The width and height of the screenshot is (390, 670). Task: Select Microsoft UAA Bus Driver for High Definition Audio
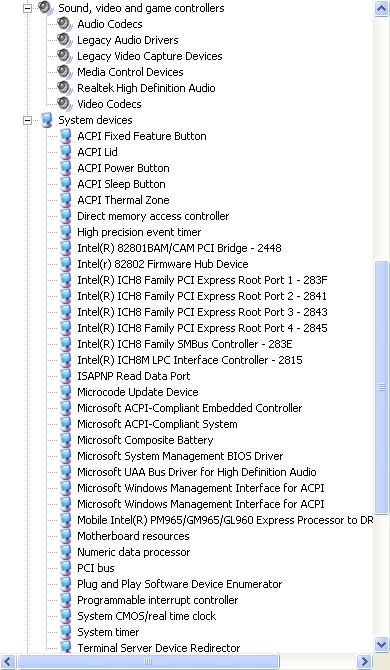tap(197, 472)
